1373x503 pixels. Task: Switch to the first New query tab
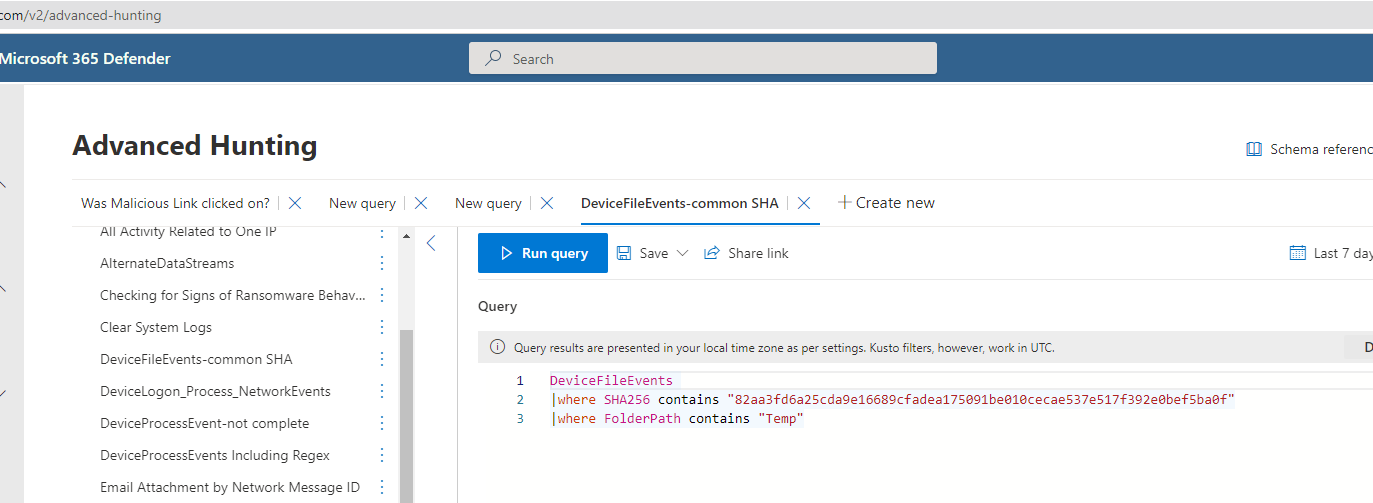[362, 203]
